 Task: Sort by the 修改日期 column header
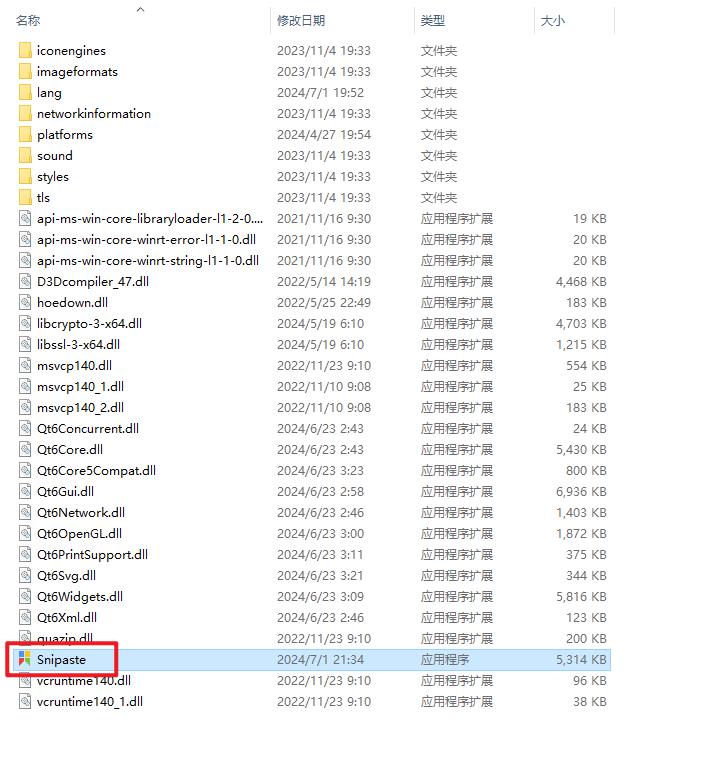click(x=301, y=20)
